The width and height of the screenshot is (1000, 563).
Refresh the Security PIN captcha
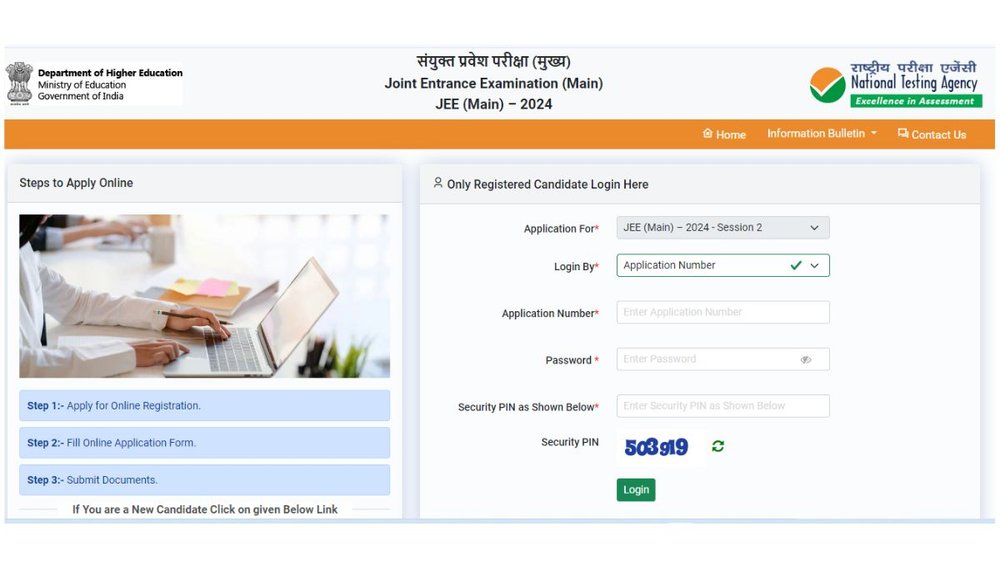[x=718, y=446]
